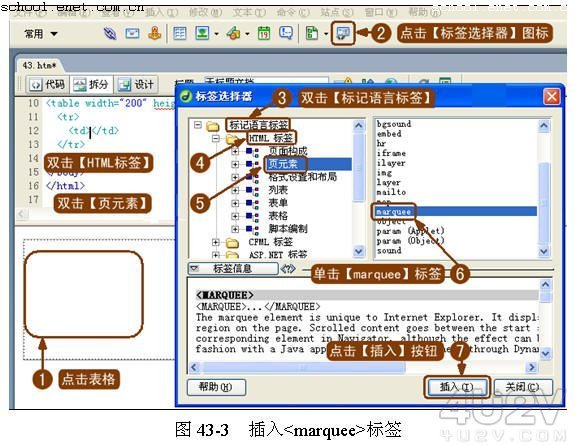Select the sound tag in the list
The image size is (575, 445).
(389, 251)
